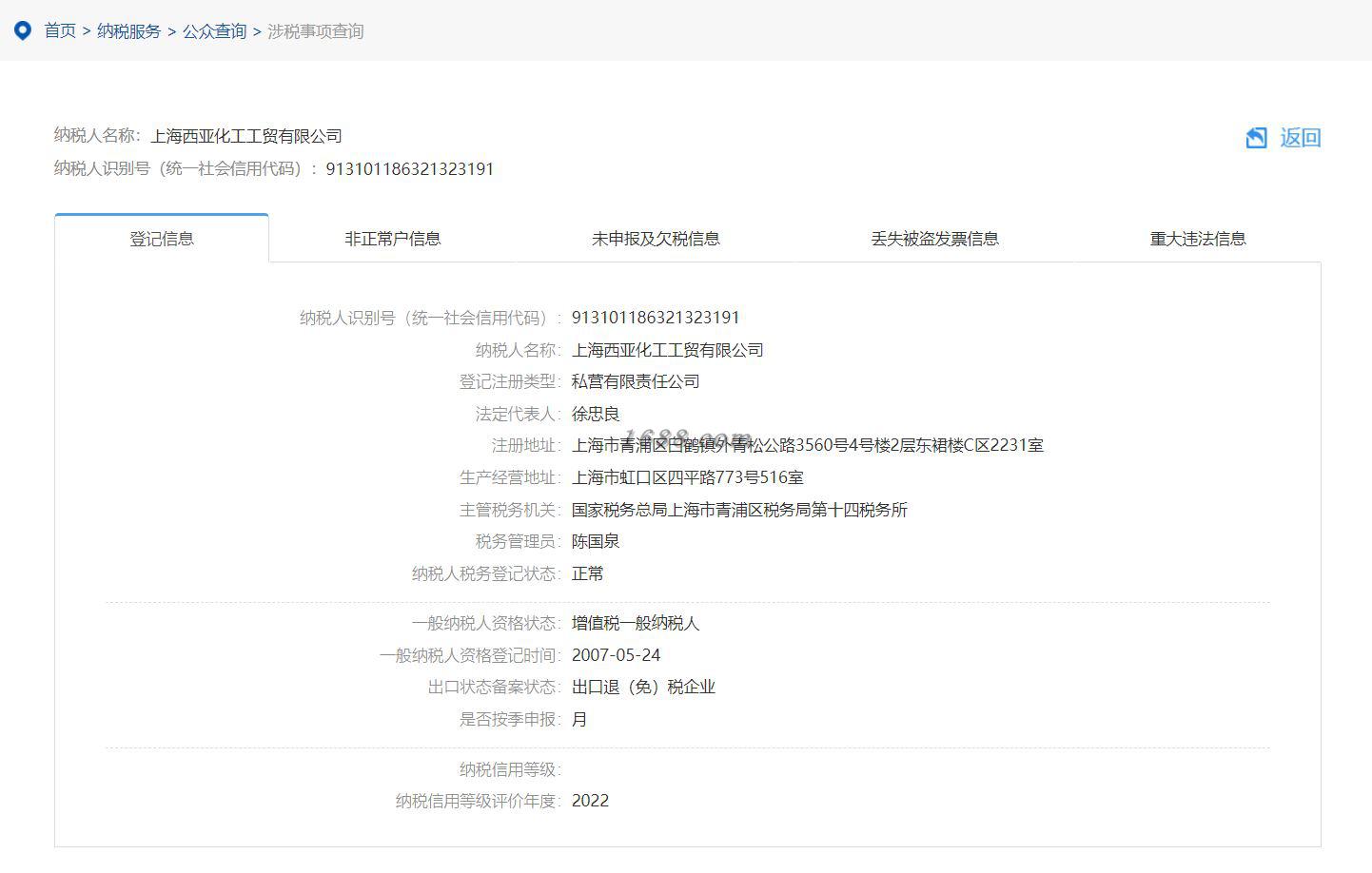This screenshot has height=873, width=1372.
Task: Click registration status 正常
Action: pyautogui.click(x=588, y=573)
